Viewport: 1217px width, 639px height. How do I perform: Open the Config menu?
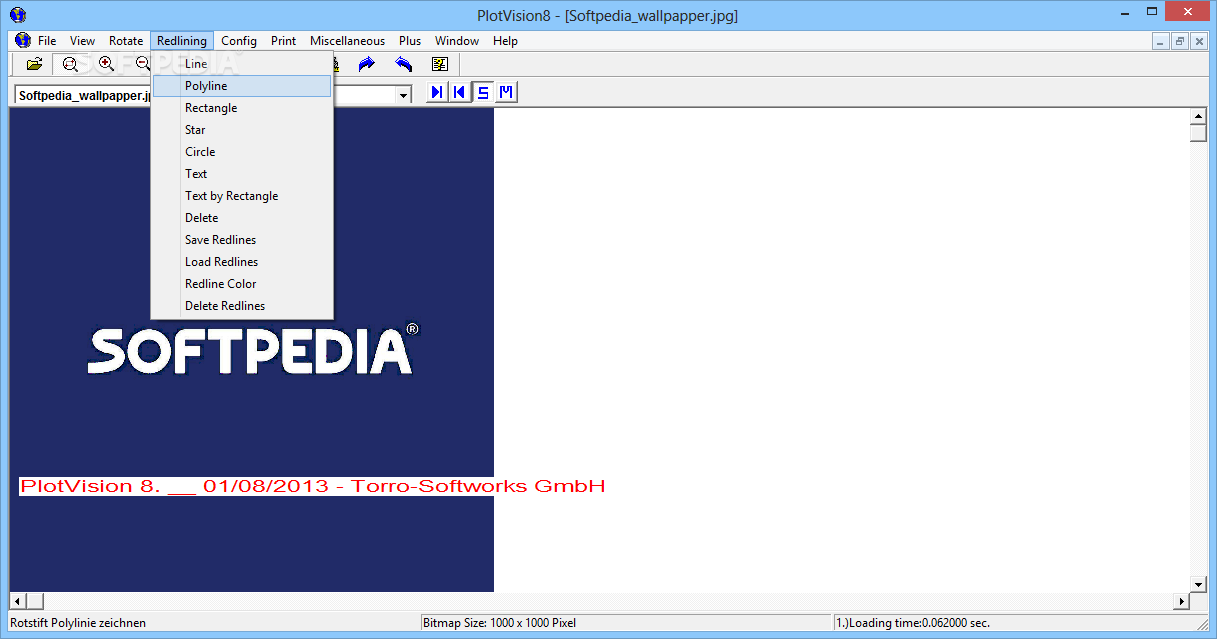[x=239, y=41]
